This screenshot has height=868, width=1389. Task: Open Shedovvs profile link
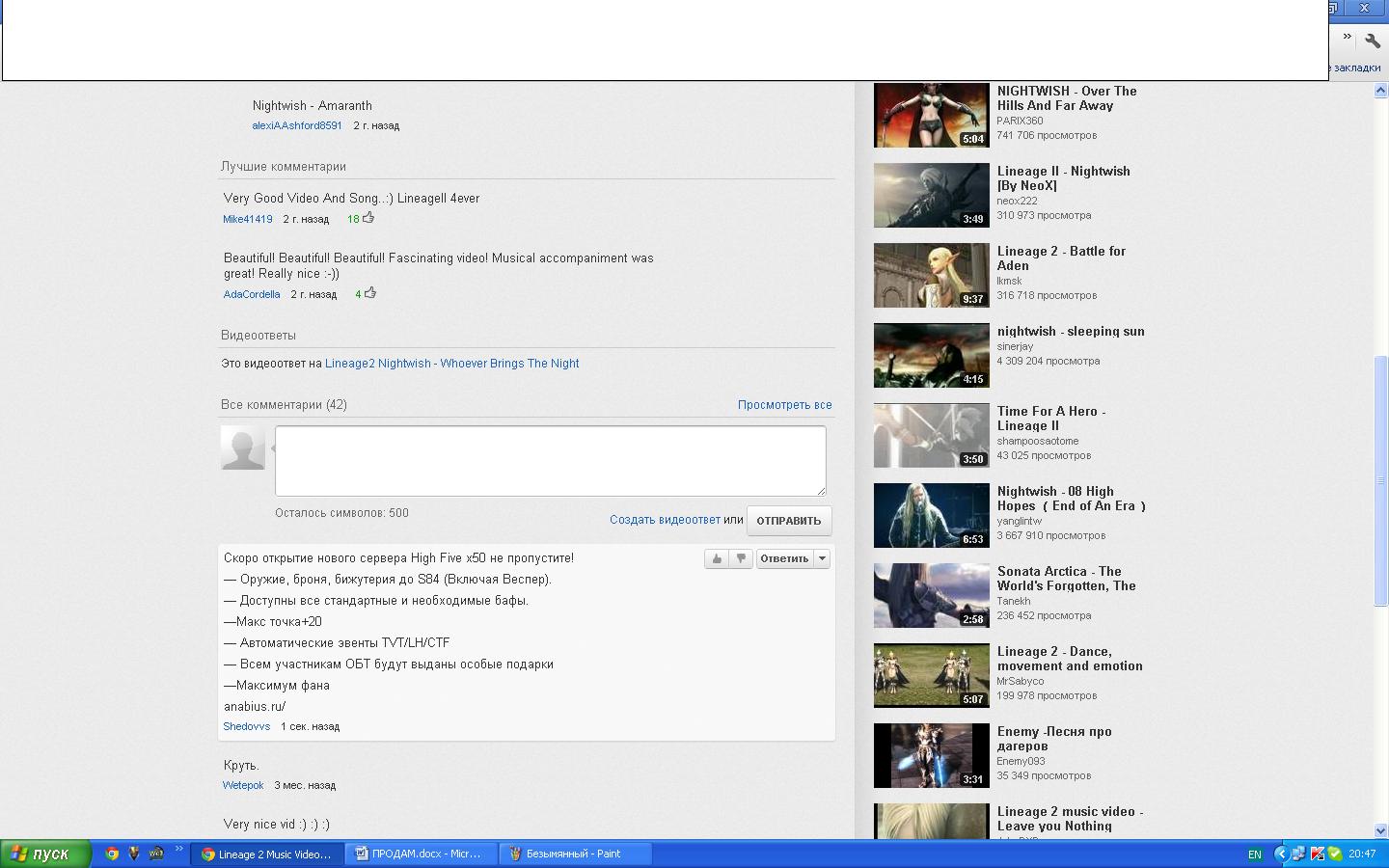tap(247, 726)
